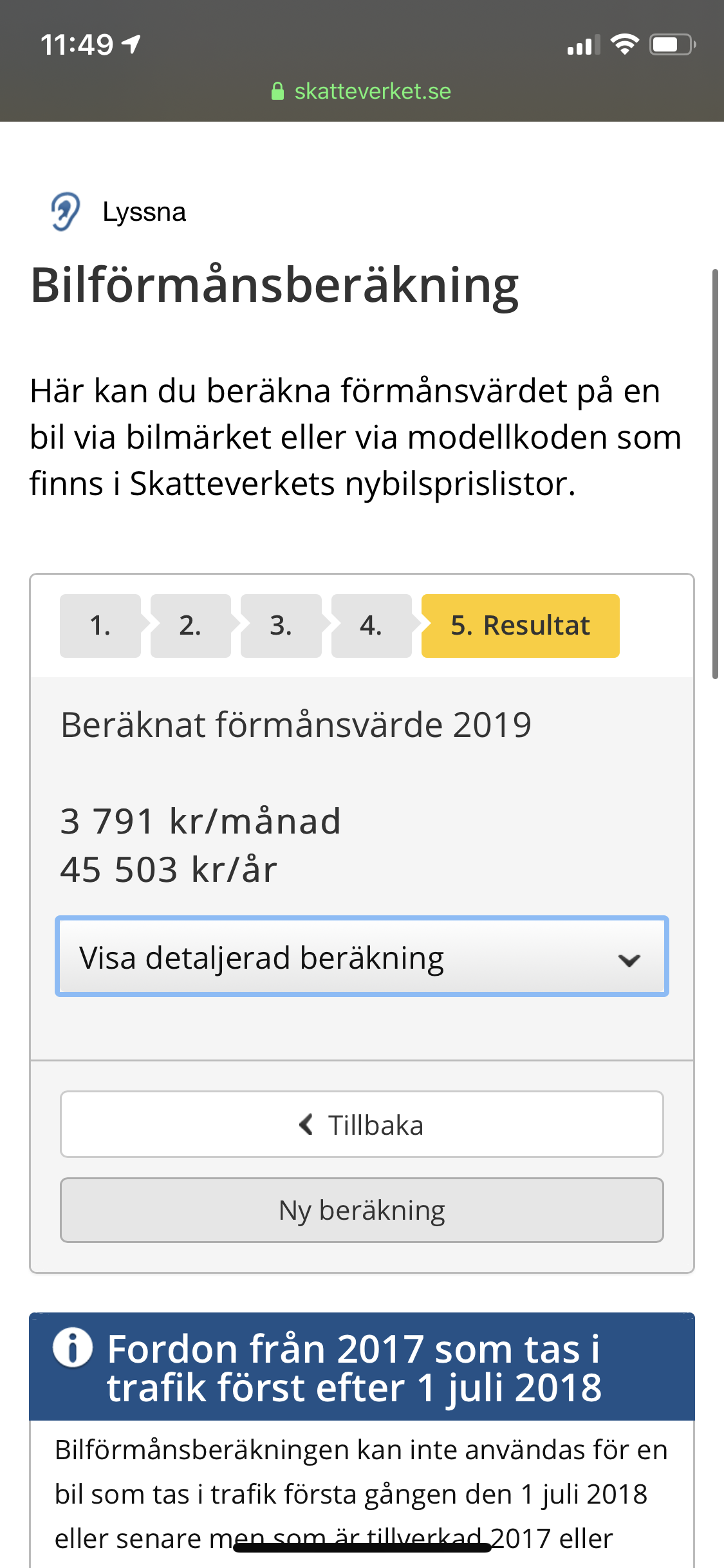
Task: Go to step 1 tab
Action: coord(100,626)
